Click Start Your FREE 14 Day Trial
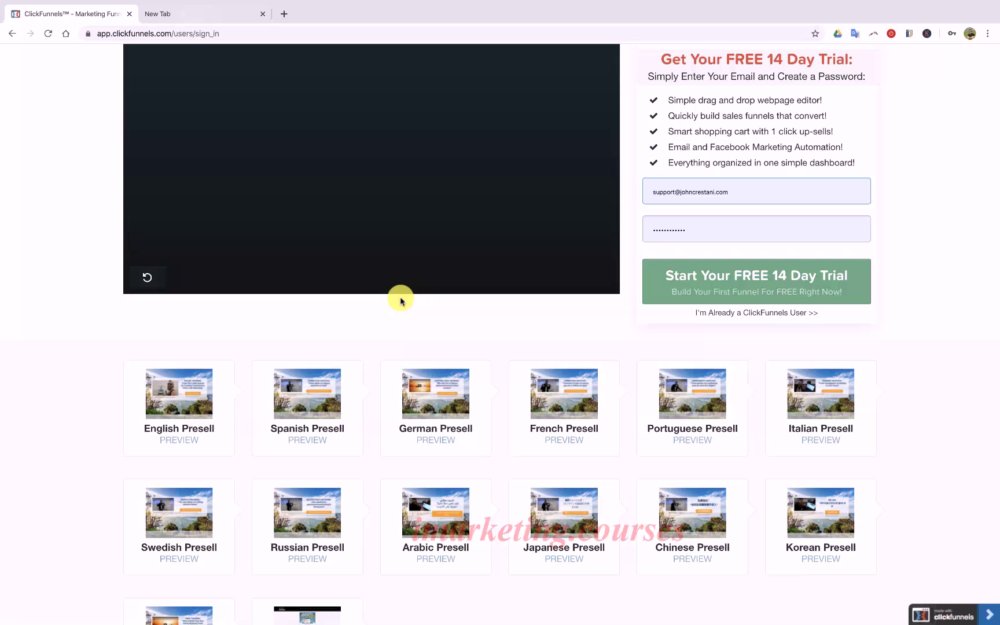The width and height of the screenshot is (1000, 625). coord(756,281)
